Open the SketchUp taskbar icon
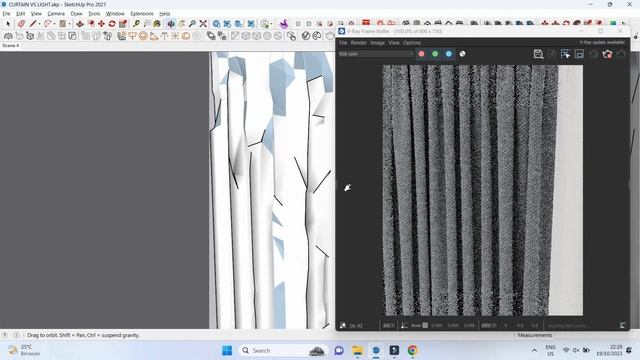Image resolution: width=640 pixels, height=360 pixels. (x=376, y=350)
